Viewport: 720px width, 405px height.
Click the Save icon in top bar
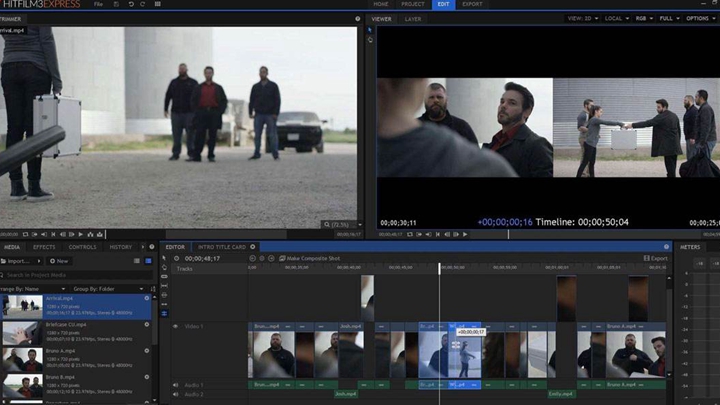pyautogui.click(x=116, y=4)
